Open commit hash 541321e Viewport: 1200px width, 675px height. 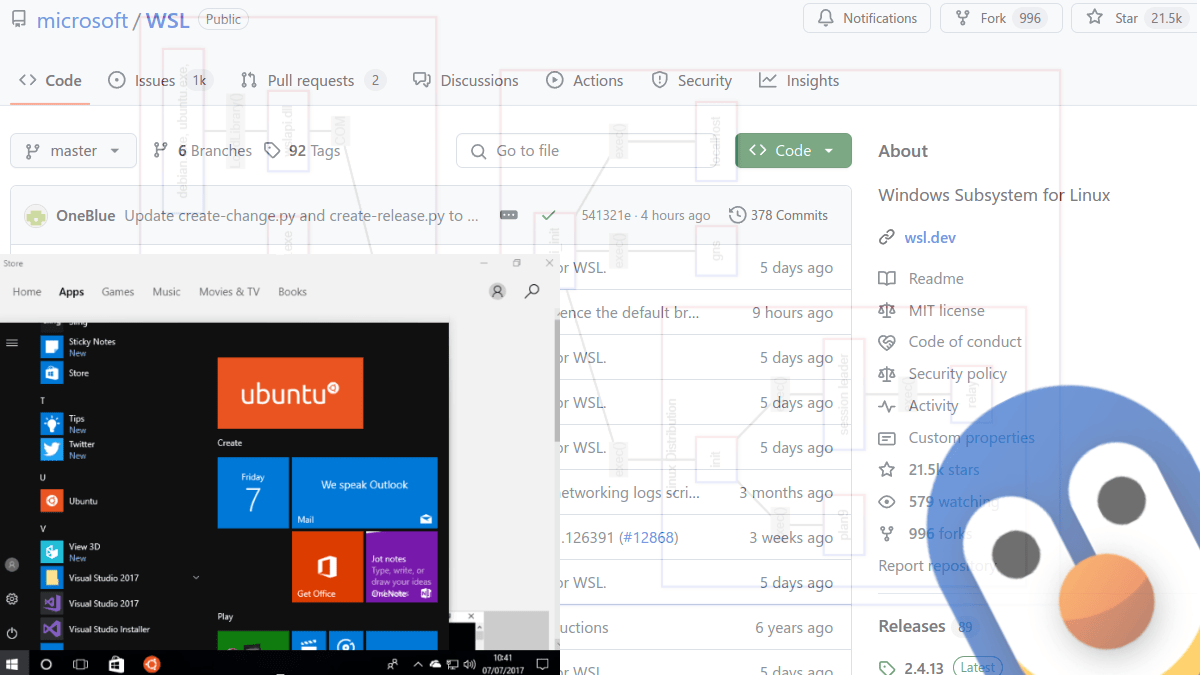click(605, 215)
